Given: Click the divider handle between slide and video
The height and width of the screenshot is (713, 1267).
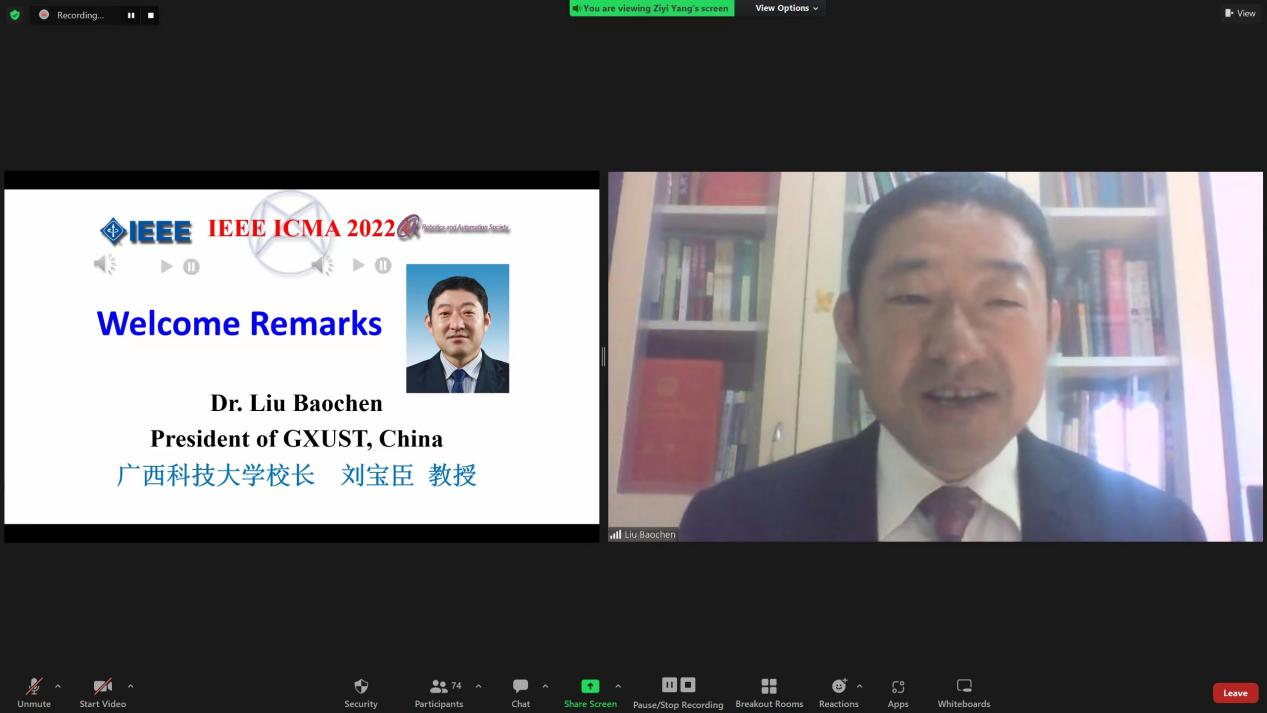Looking at the screenshot, I should coord(603,356).
